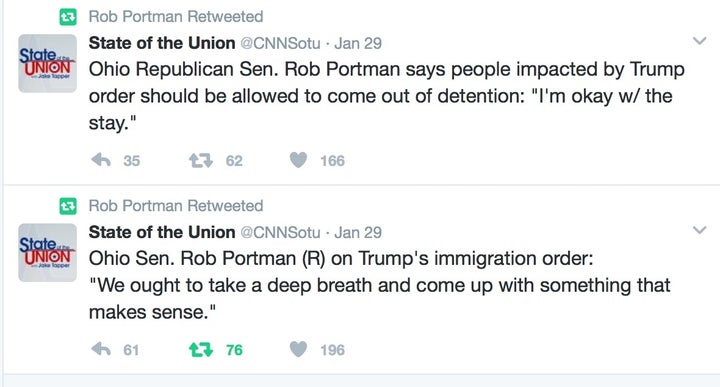This screenshot has height=387, width=720.
Task: Click retweet indicator icon above first tweet
Action: (x=68, y=17)
